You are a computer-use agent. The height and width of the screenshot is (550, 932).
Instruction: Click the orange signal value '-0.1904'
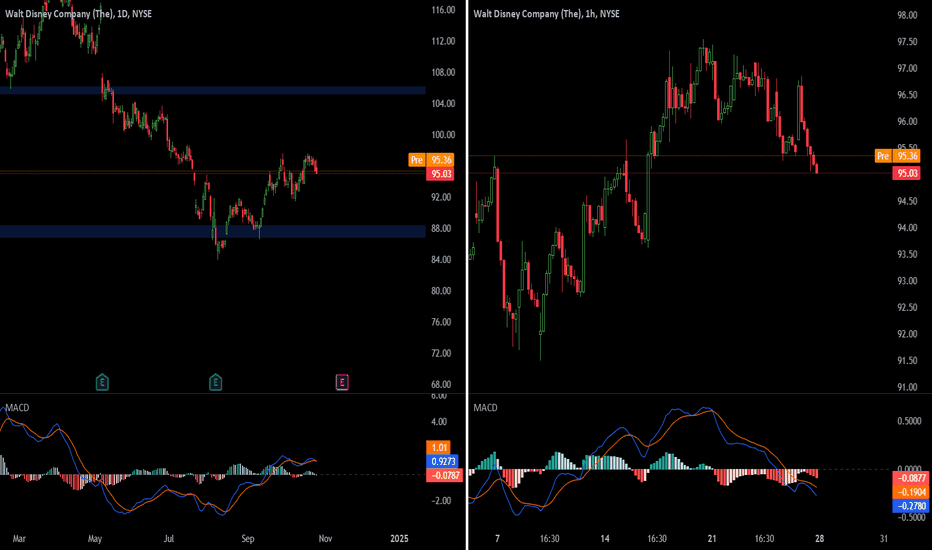[x=911, y=492]
